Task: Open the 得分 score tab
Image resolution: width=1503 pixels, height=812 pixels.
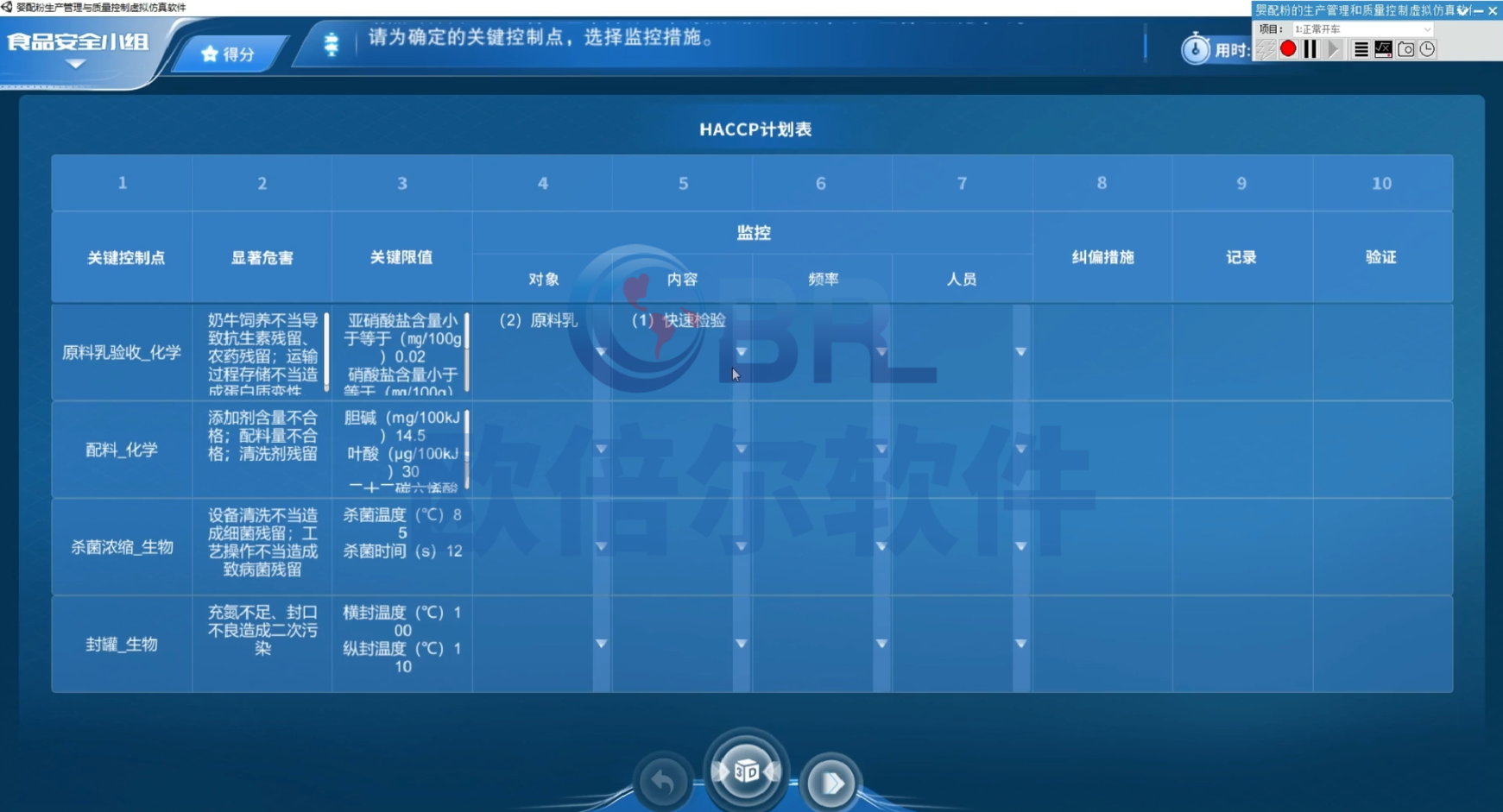Action: click(x=229, y=54)
